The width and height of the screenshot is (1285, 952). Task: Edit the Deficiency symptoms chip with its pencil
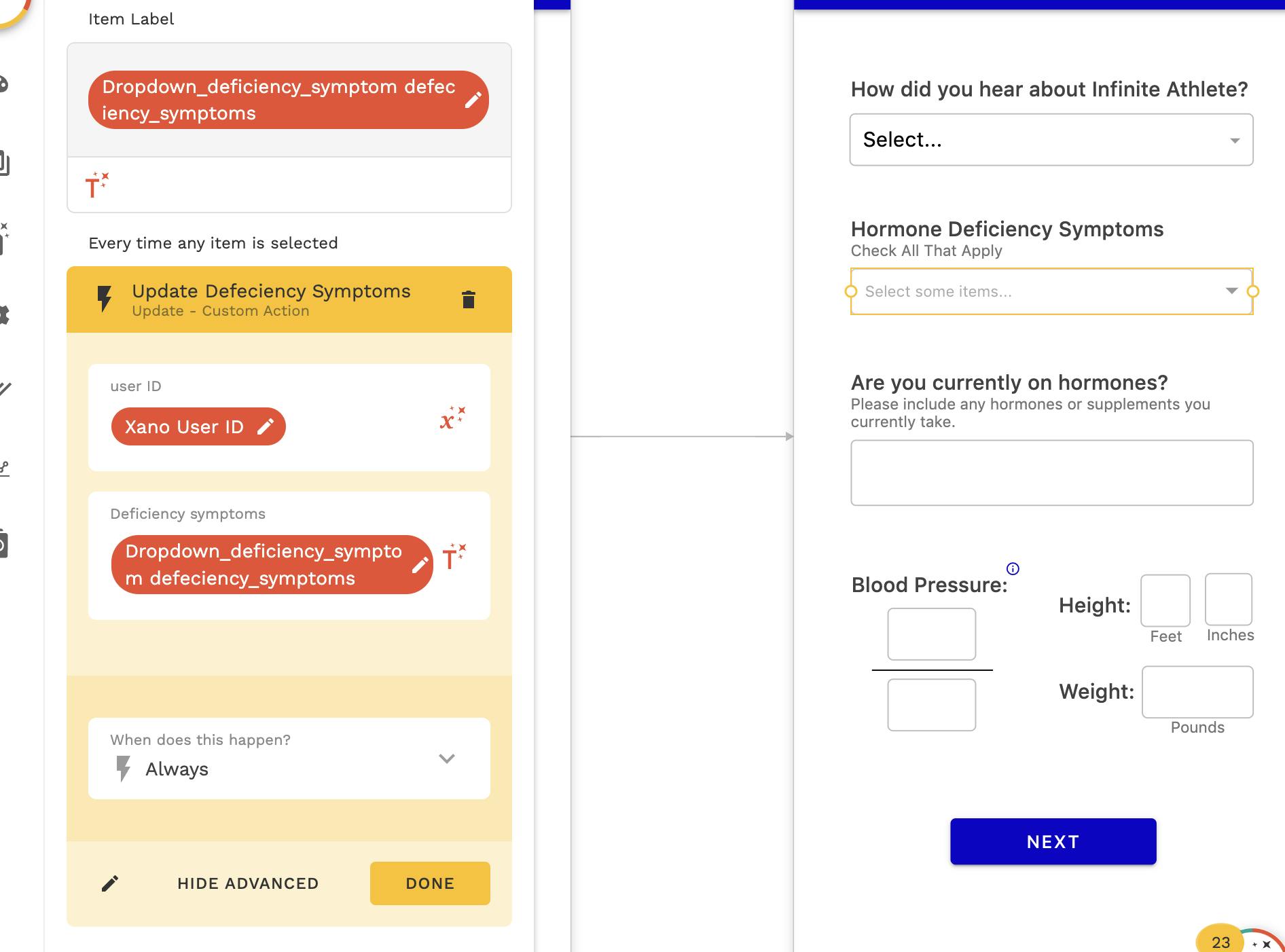click(x=420, y=564)
